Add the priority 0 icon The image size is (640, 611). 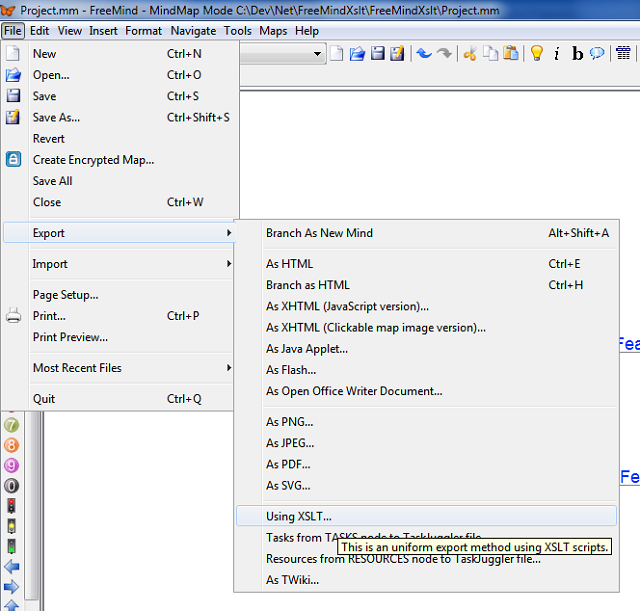click(x=11, y=486)
